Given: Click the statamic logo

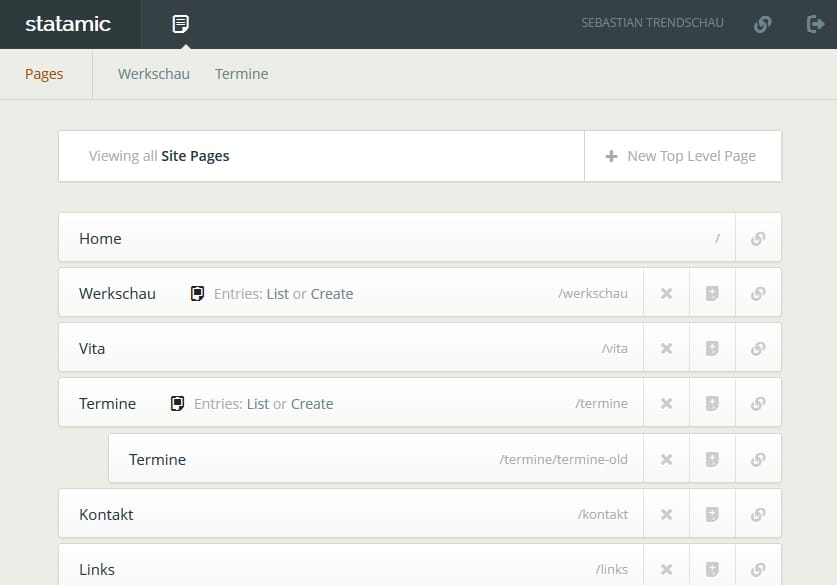Looking at the screenshot, I should [x=68, y=24].
